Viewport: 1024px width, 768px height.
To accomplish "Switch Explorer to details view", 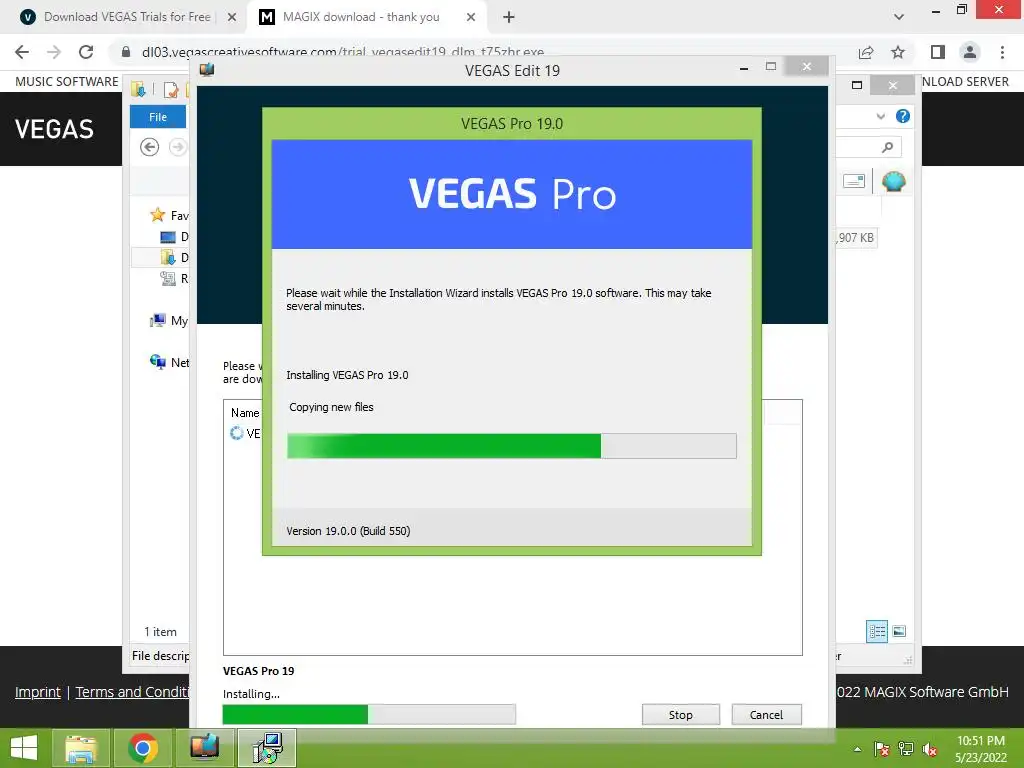I will [x=877, y=631].
